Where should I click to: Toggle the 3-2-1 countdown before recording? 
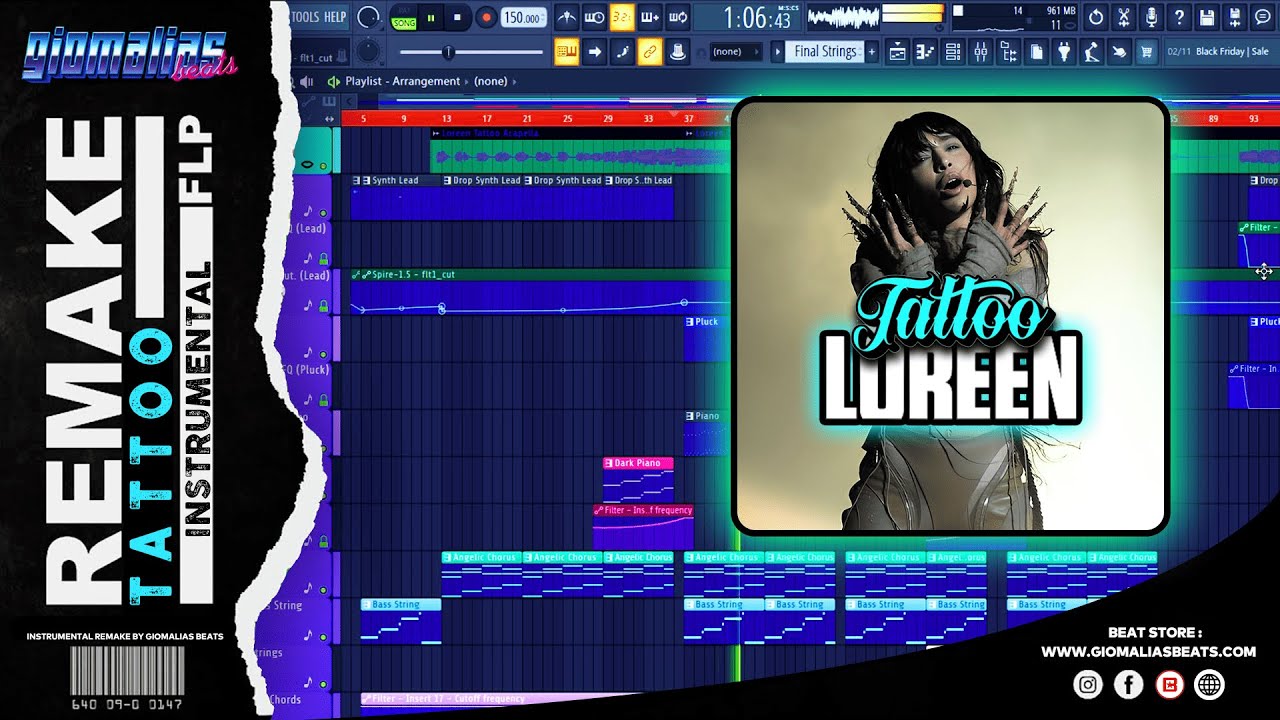tap(622, 17)
